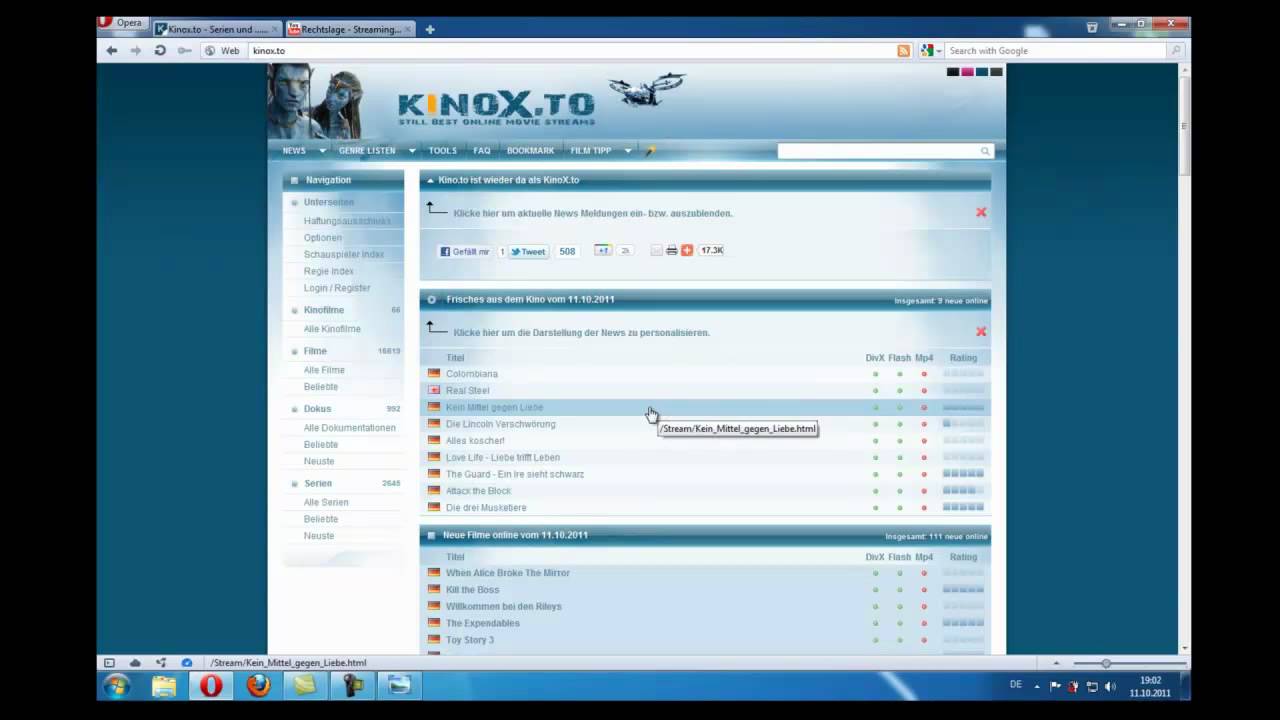Click the Google +1 button
This screenshot has height=720, width=1280.
pyautogui.click(x=603, y=250)
